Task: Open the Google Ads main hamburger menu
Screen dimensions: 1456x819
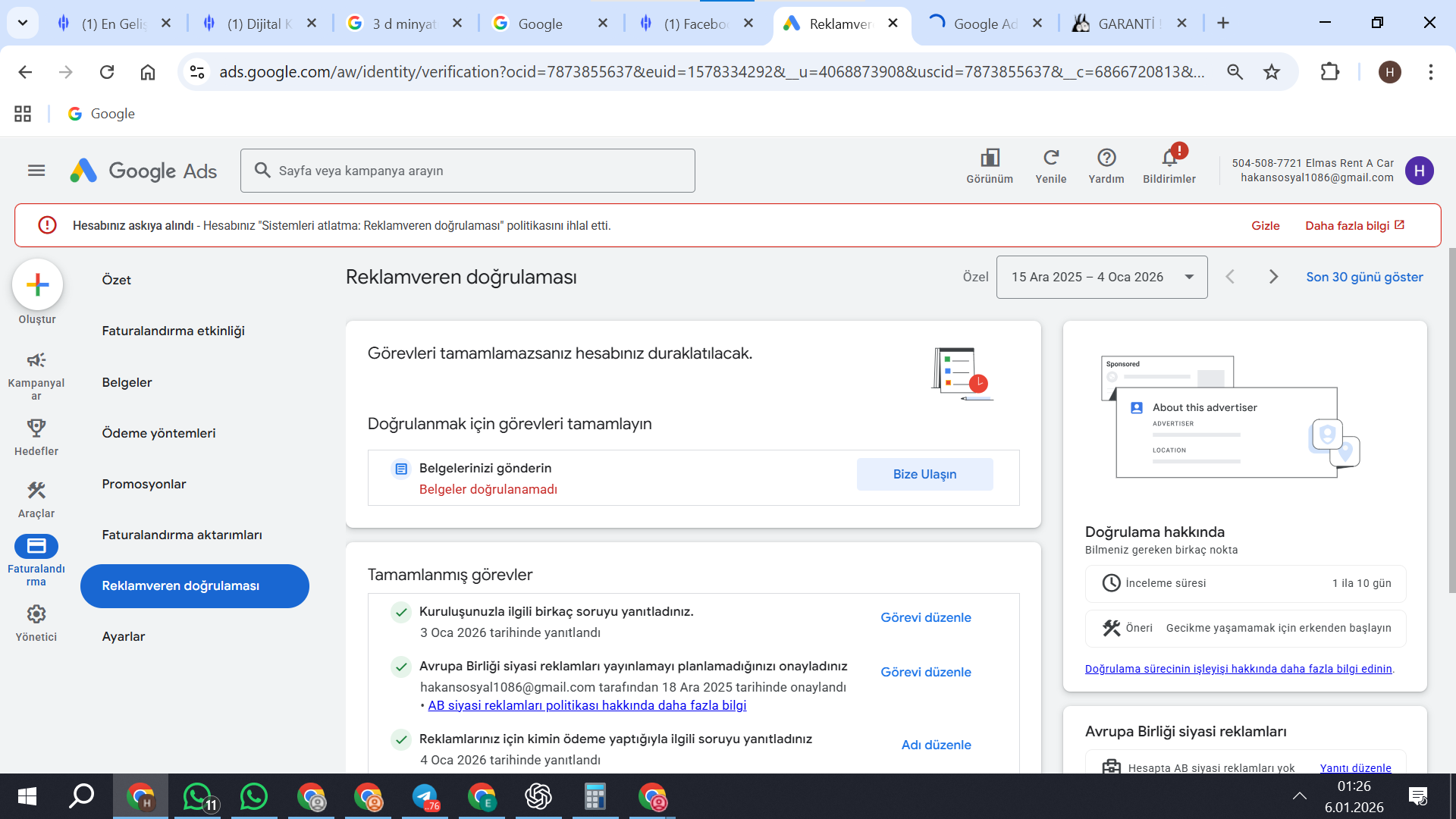Action: (36, 171)
